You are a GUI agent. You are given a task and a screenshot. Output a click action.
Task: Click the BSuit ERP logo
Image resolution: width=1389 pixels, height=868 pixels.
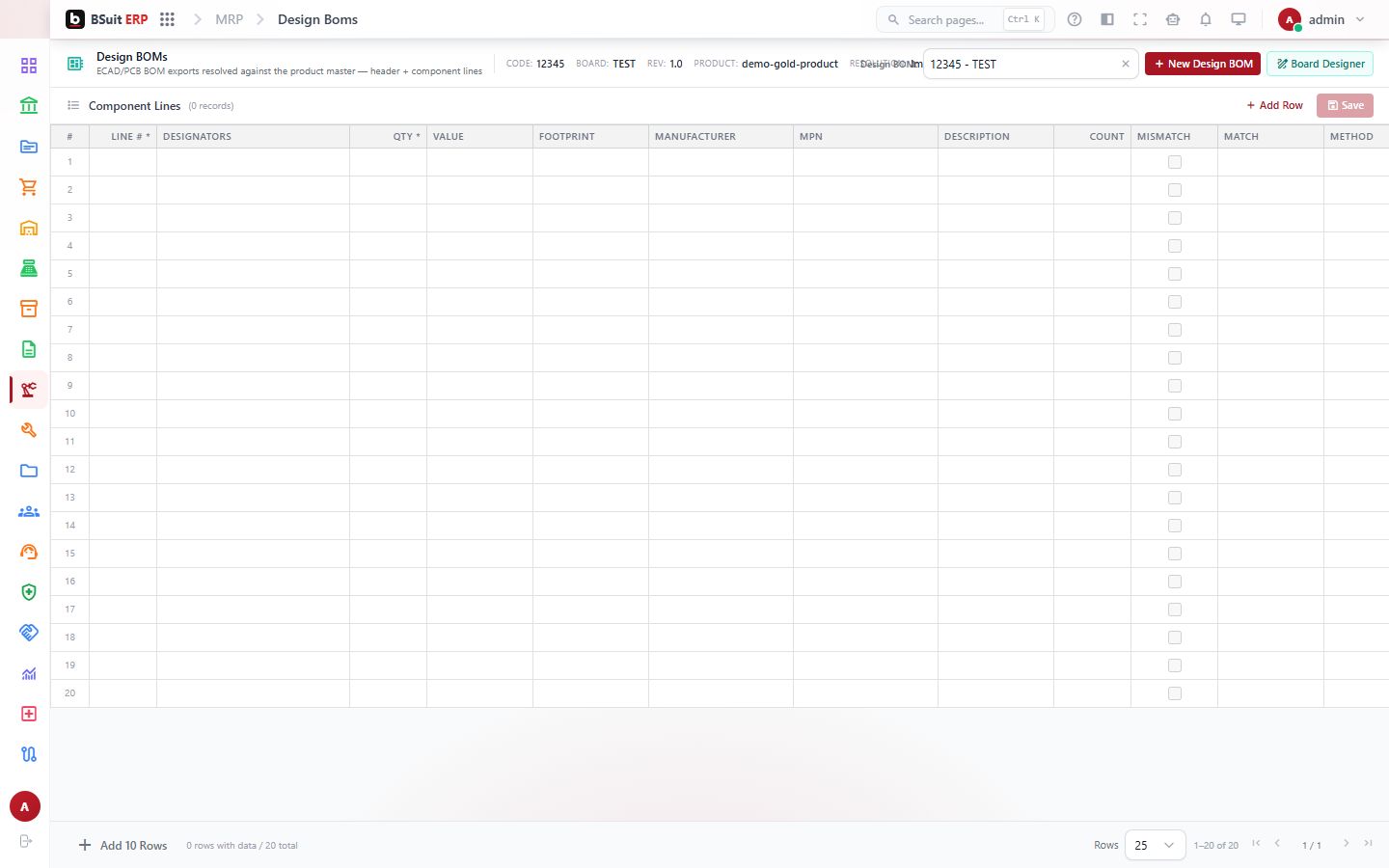click(107, 19)
